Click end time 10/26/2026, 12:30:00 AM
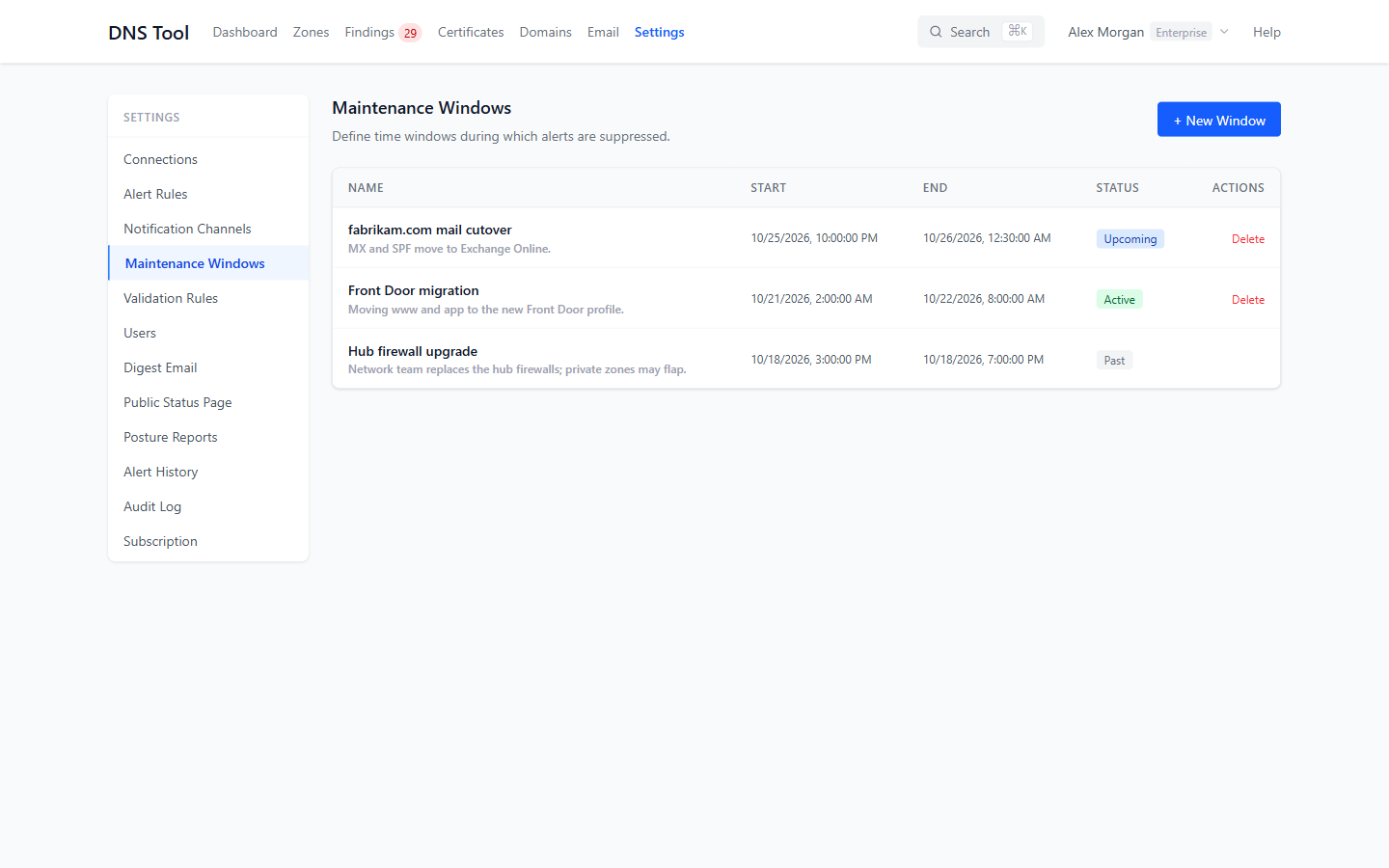Viewport: 1389px width, 868px height. (x=987, y=238)
